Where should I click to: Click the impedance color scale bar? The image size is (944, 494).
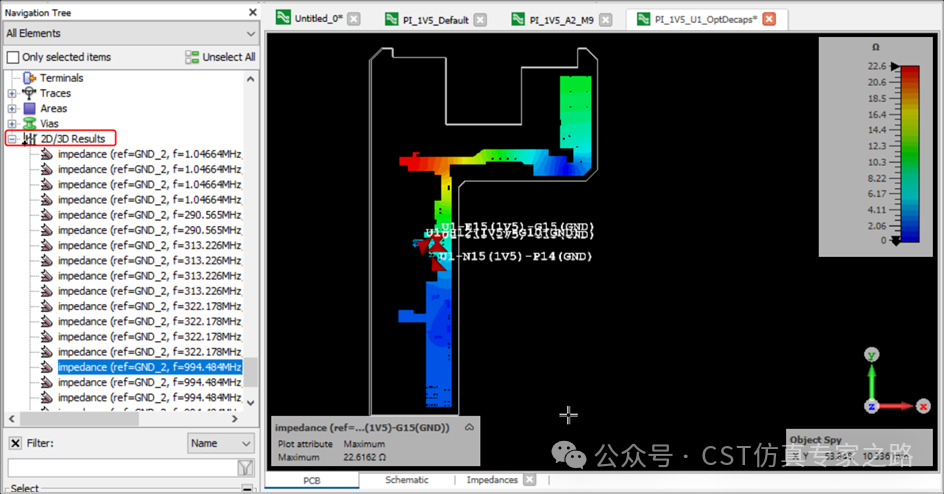point(910,153)
